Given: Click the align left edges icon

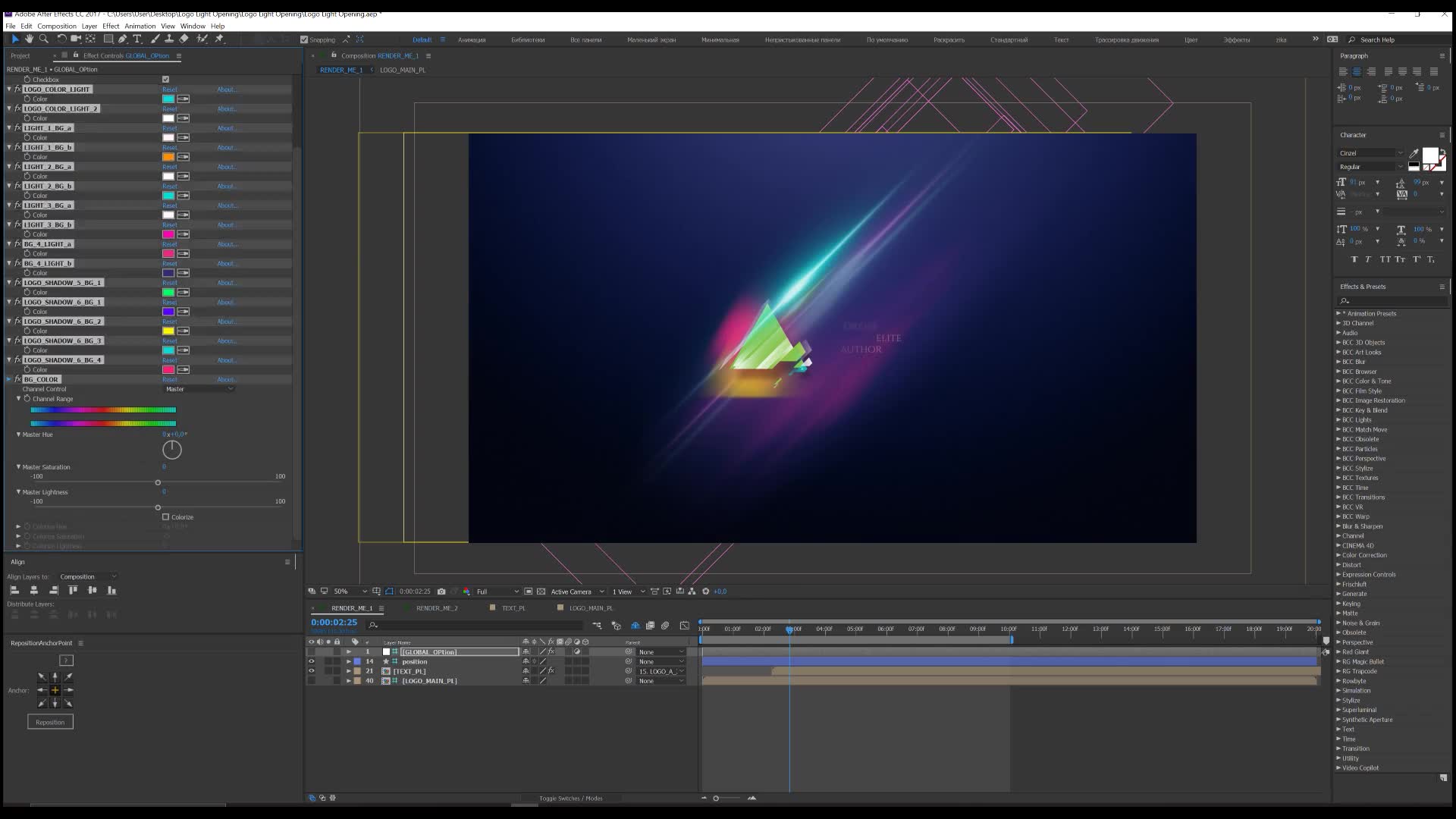Looking at the screenshot, I should click(x=14, y=590).
